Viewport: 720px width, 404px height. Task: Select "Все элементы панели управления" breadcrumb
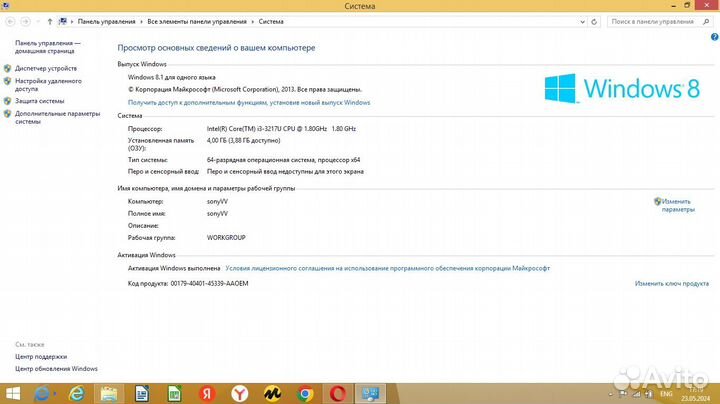[197, 22]
